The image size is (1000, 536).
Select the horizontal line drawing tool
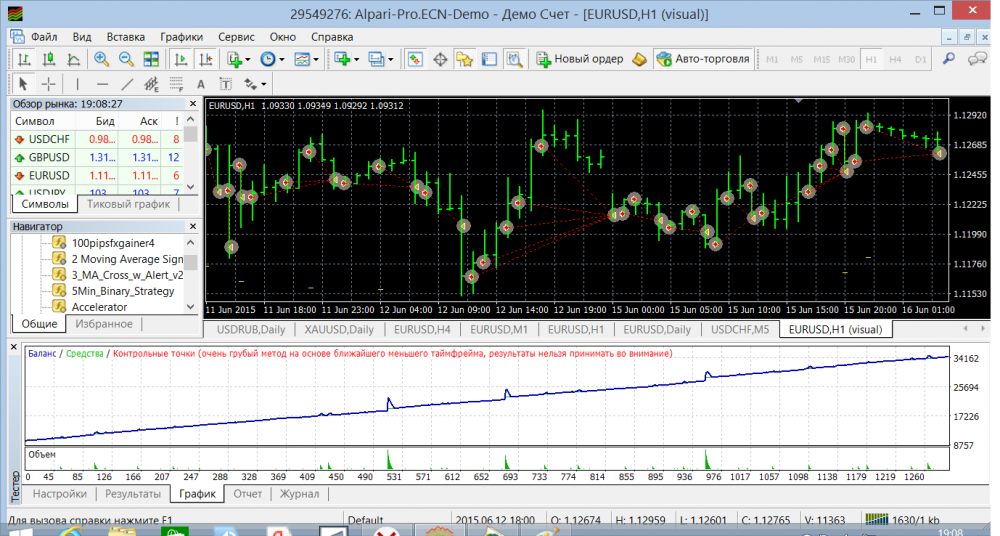pyautogui.click(x=102, y=84)
